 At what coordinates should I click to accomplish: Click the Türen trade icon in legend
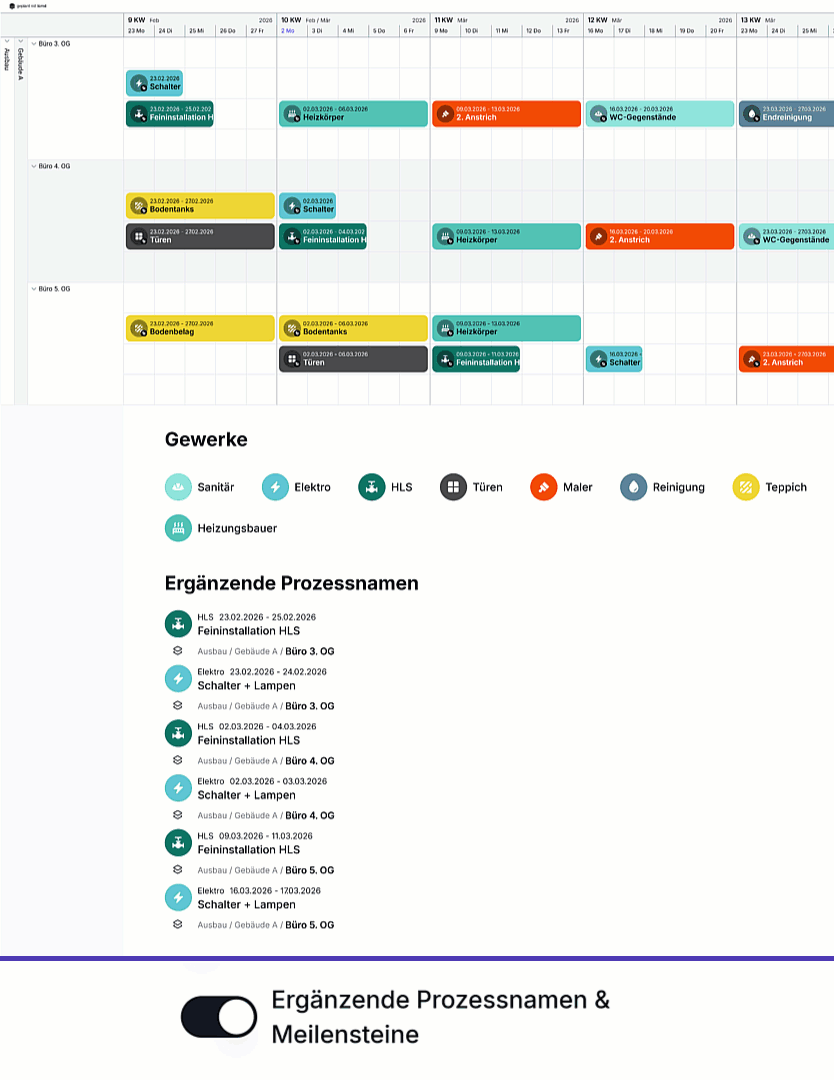[x=453, y=487]
